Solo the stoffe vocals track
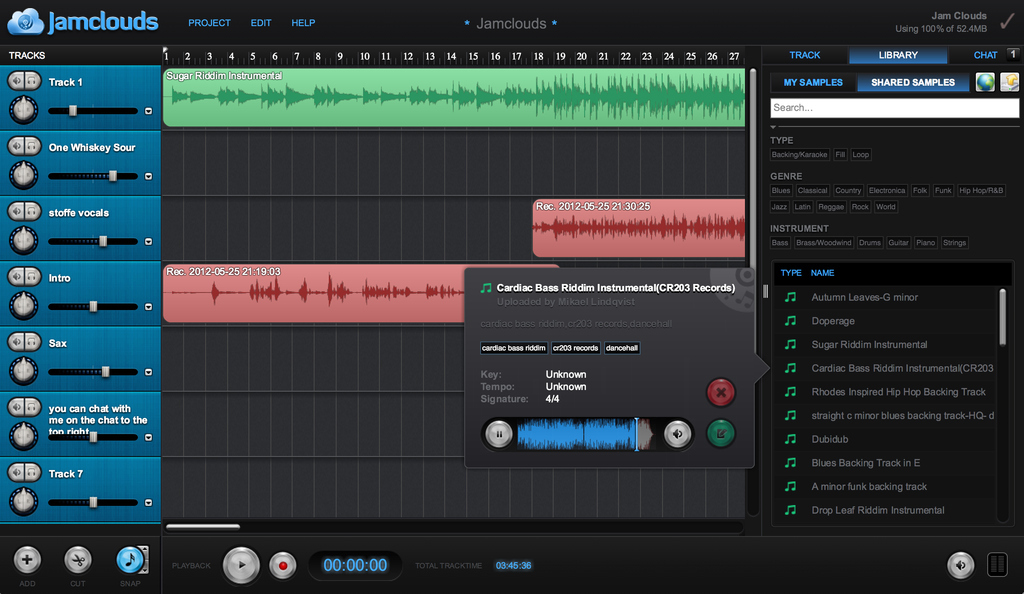 click(32, 211)
